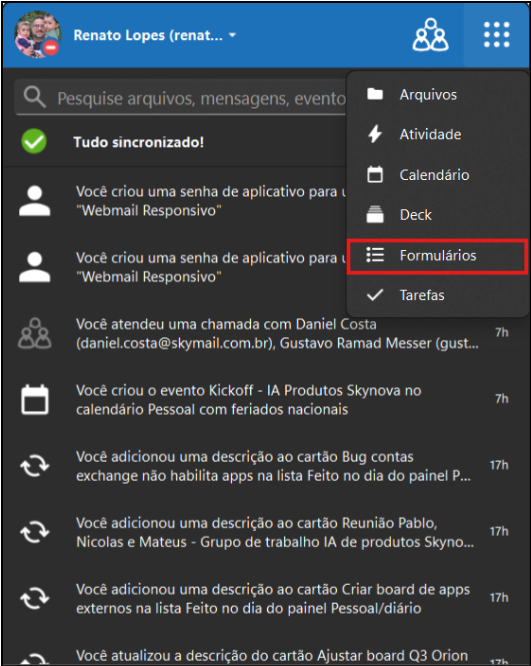Open the apps grid menu icon
Viewport: 531px width, 666px height.
pos(497,35)
